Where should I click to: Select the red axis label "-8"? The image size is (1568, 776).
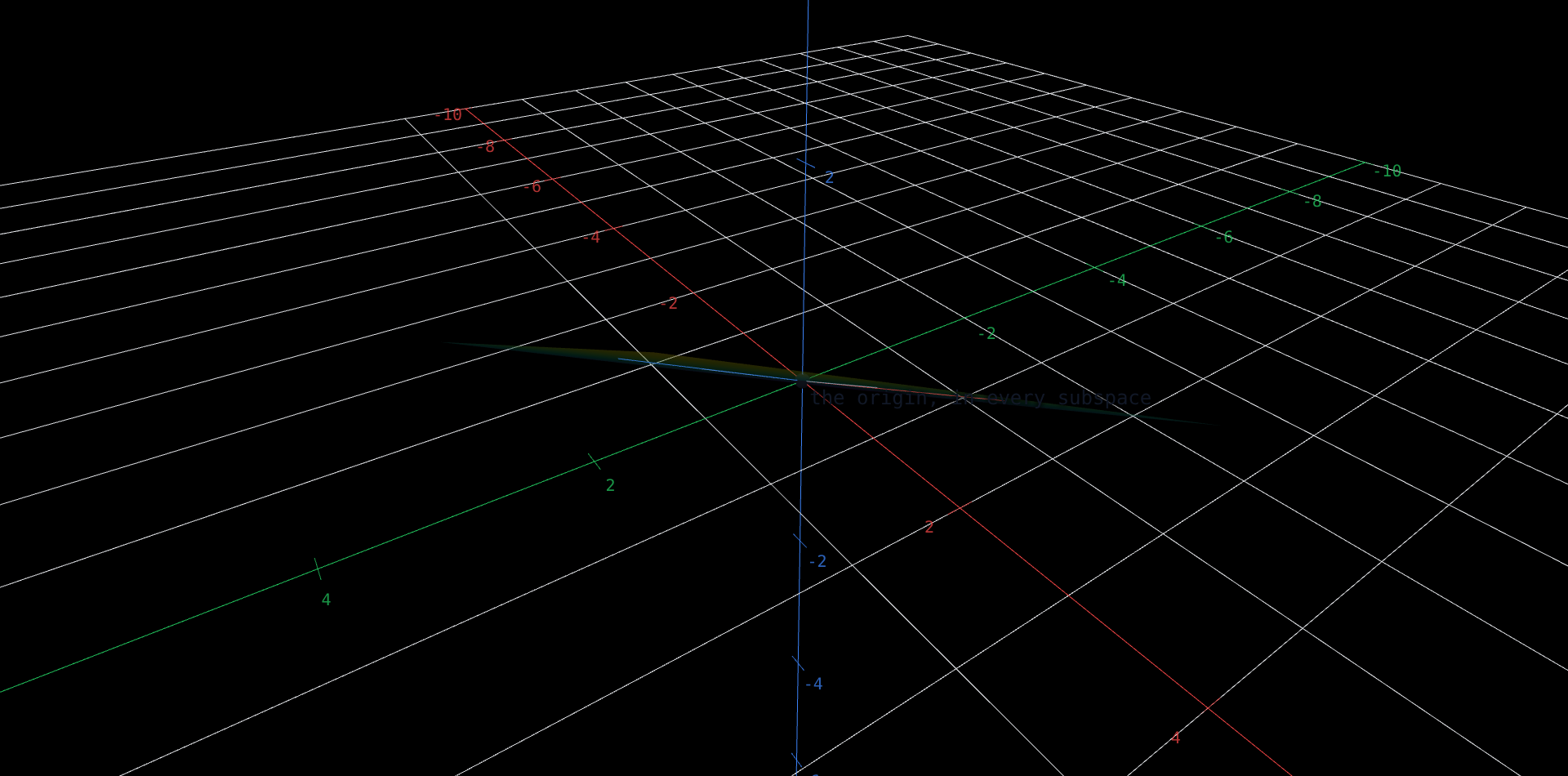click(486, 147)
